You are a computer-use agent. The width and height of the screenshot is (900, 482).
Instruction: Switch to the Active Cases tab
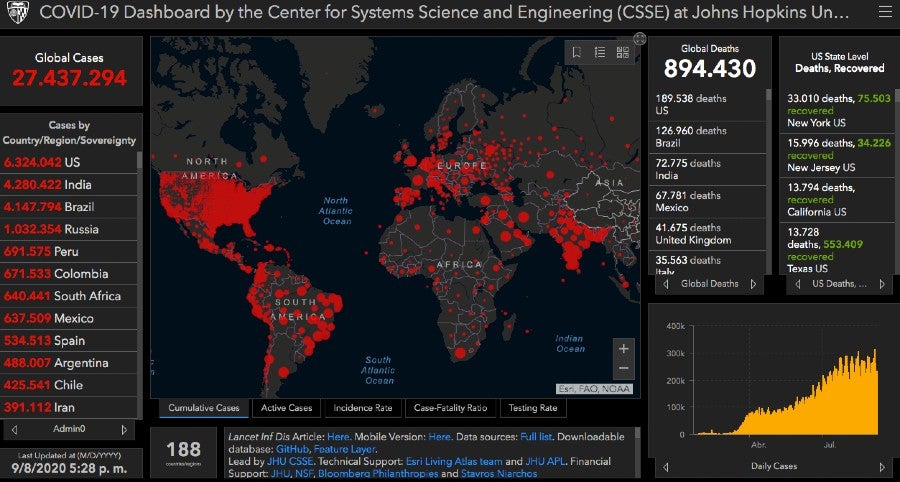tap(286, 408)
